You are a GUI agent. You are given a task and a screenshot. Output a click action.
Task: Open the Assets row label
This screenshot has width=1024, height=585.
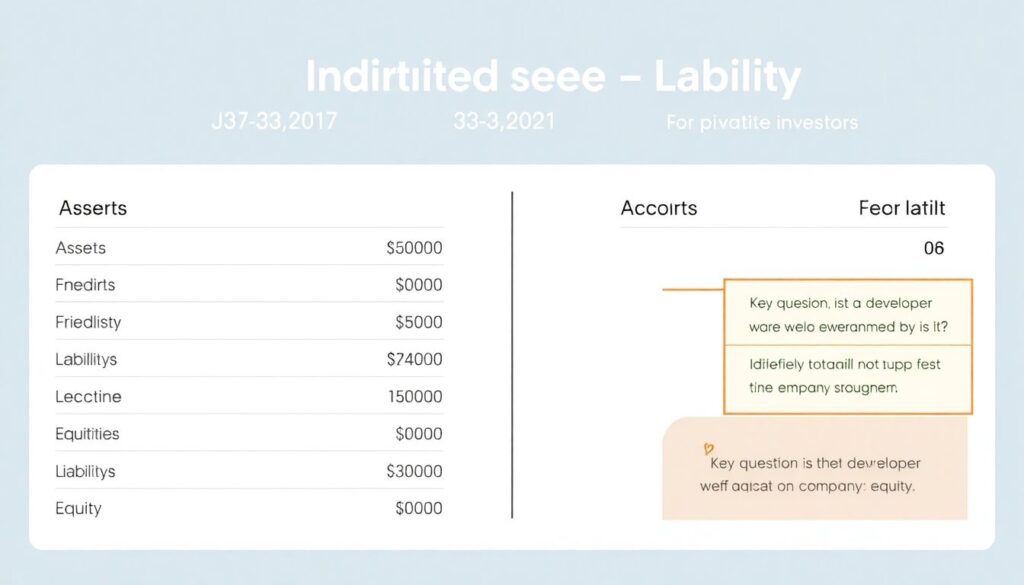coord(81,248)
